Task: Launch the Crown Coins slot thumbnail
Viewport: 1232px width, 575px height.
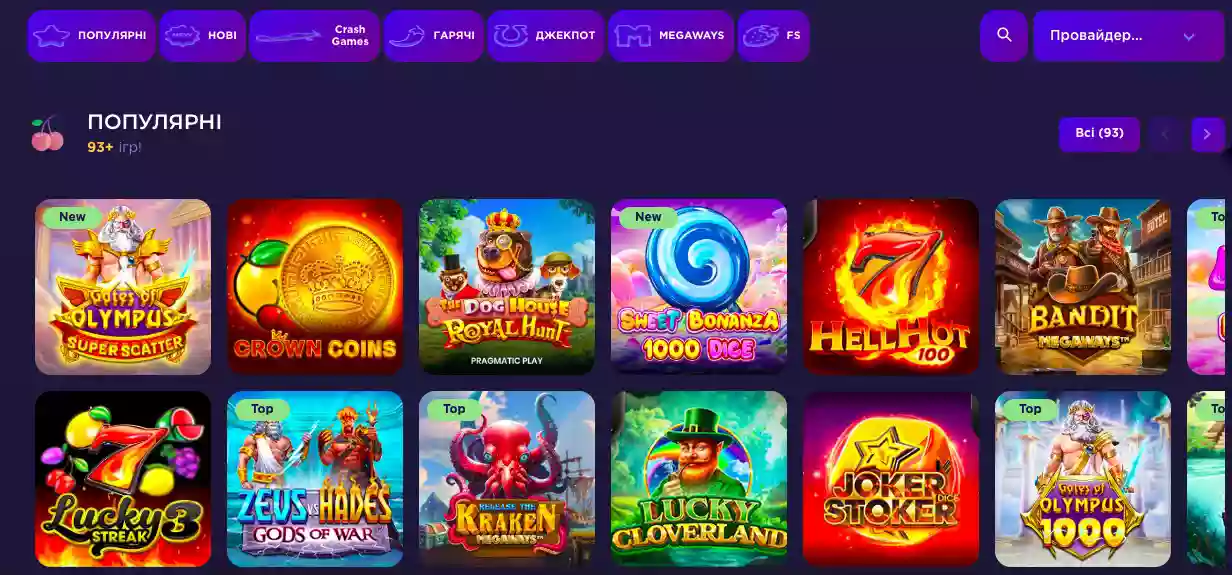Action: pyautogui.click(x=315, y=287)
